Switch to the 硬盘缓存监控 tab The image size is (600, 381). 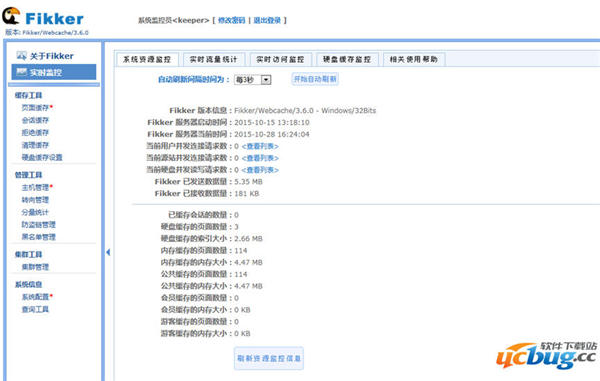347,59
